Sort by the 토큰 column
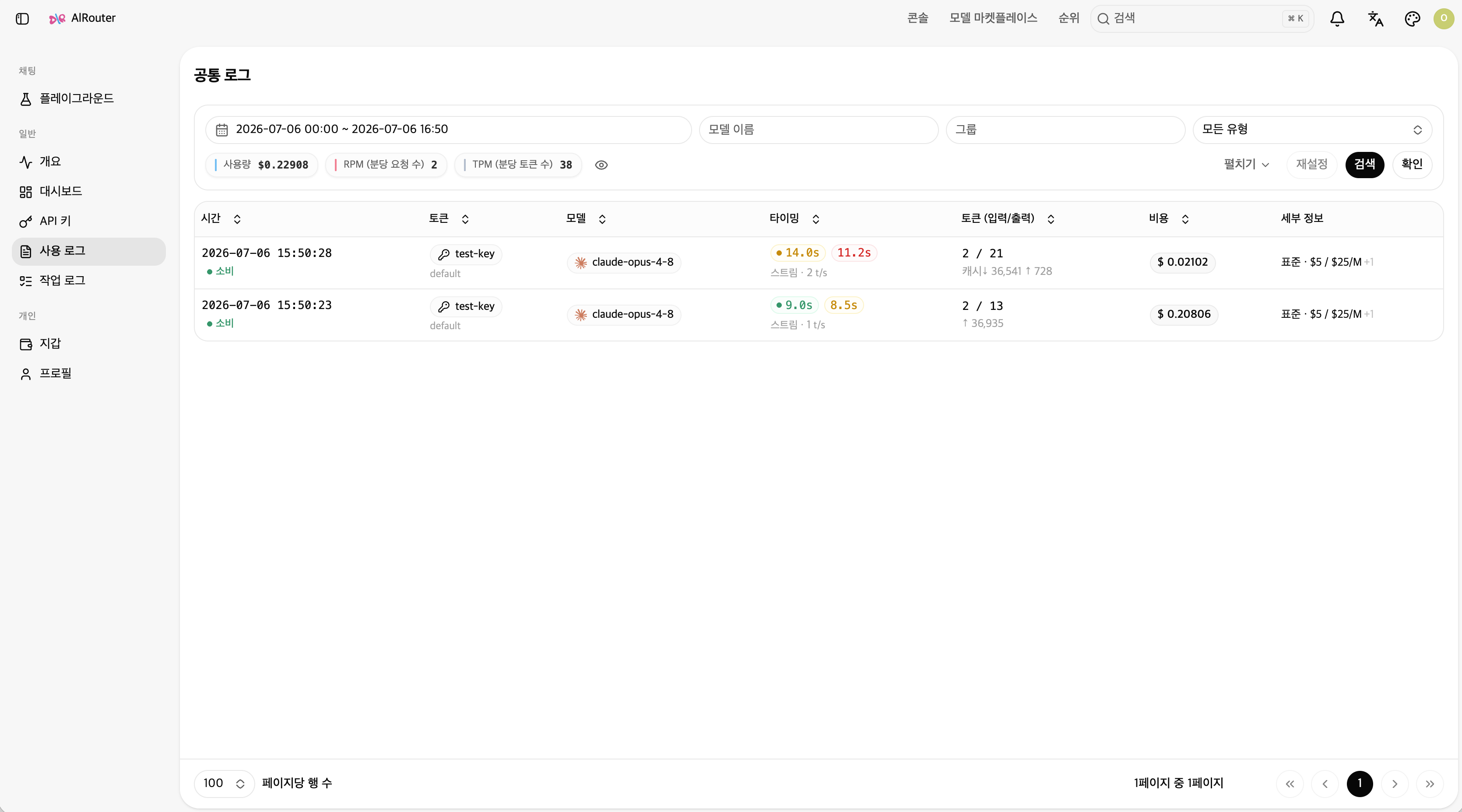The width and height of the screenshot is (1462, 812). tap(449, 219)
